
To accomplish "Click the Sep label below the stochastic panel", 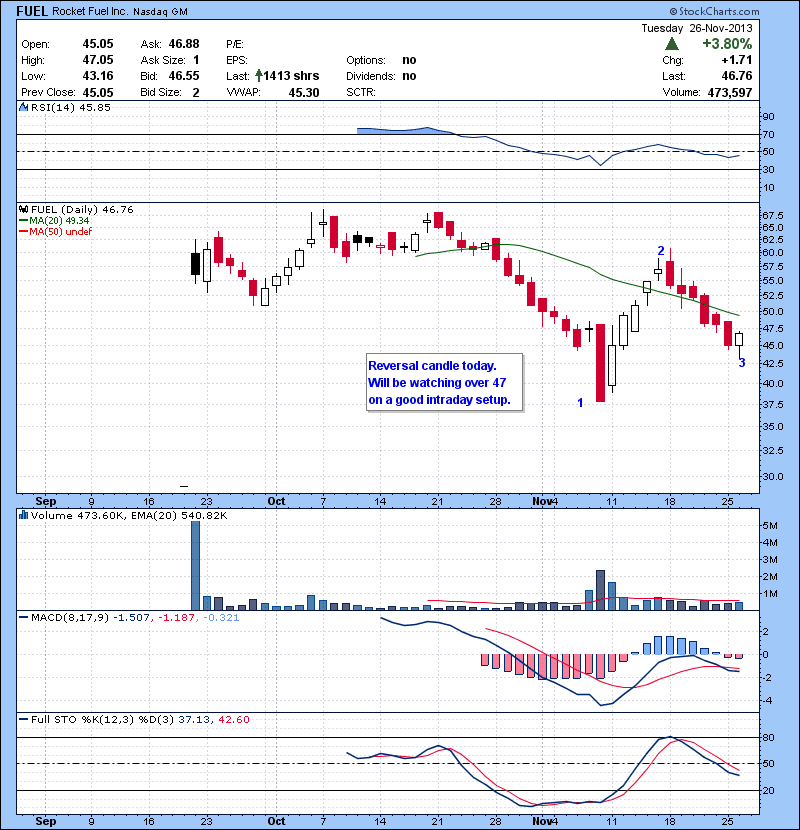I will coord(46,821).
